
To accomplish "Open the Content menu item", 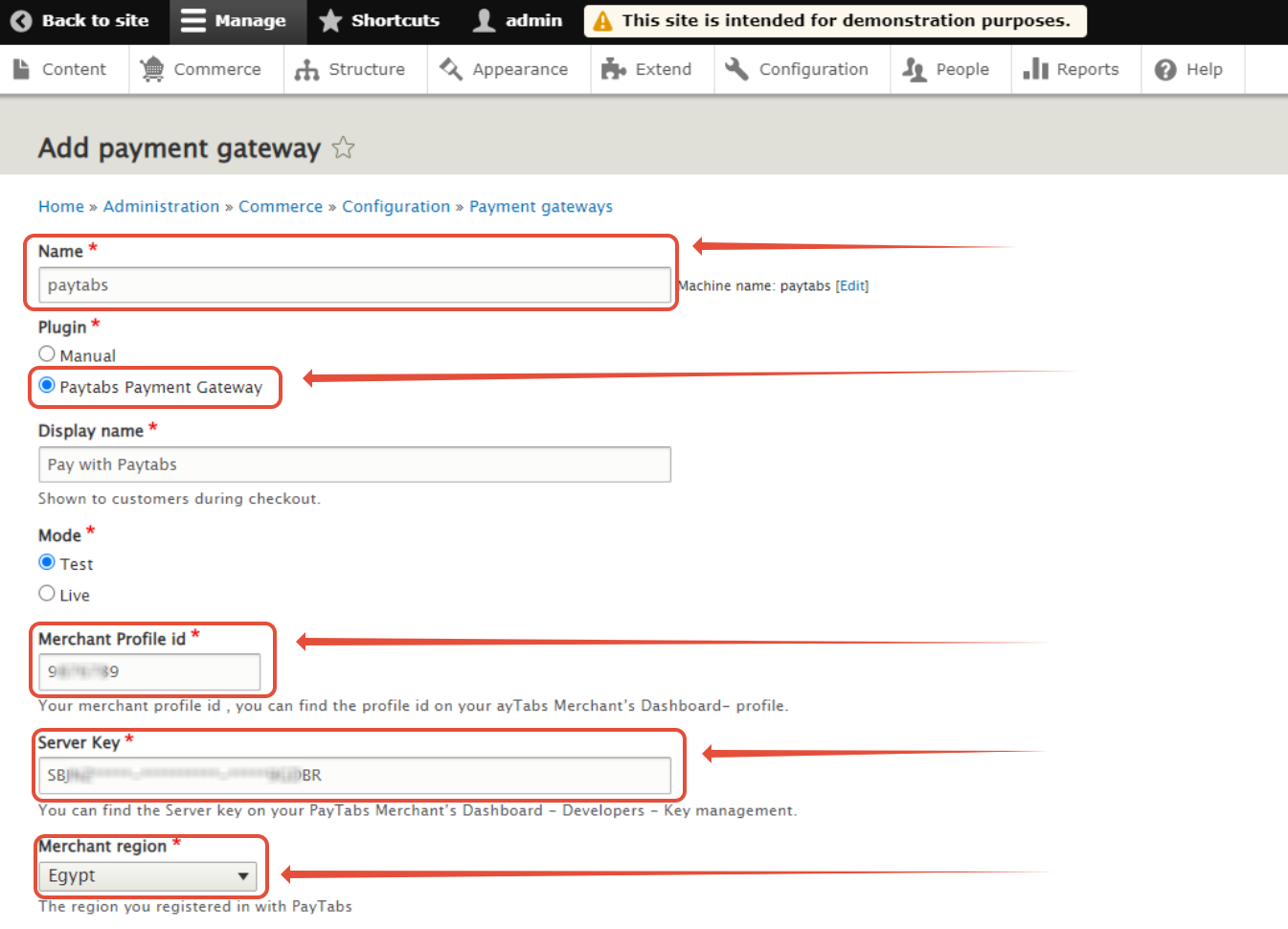I will pos(64,69).
